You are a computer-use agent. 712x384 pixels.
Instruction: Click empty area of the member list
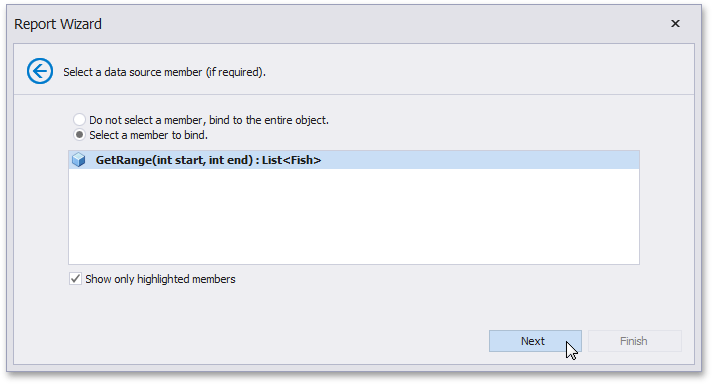pyautogui.click(x=354, y=216)
